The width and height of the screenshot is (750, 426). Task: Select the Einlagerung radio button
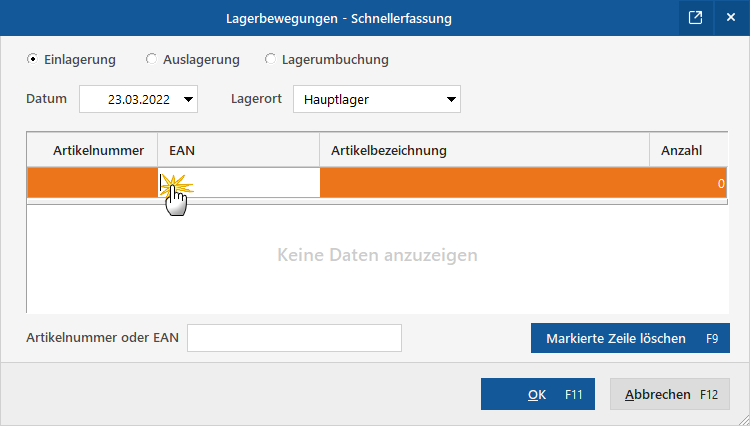click(x=33, y=59)
